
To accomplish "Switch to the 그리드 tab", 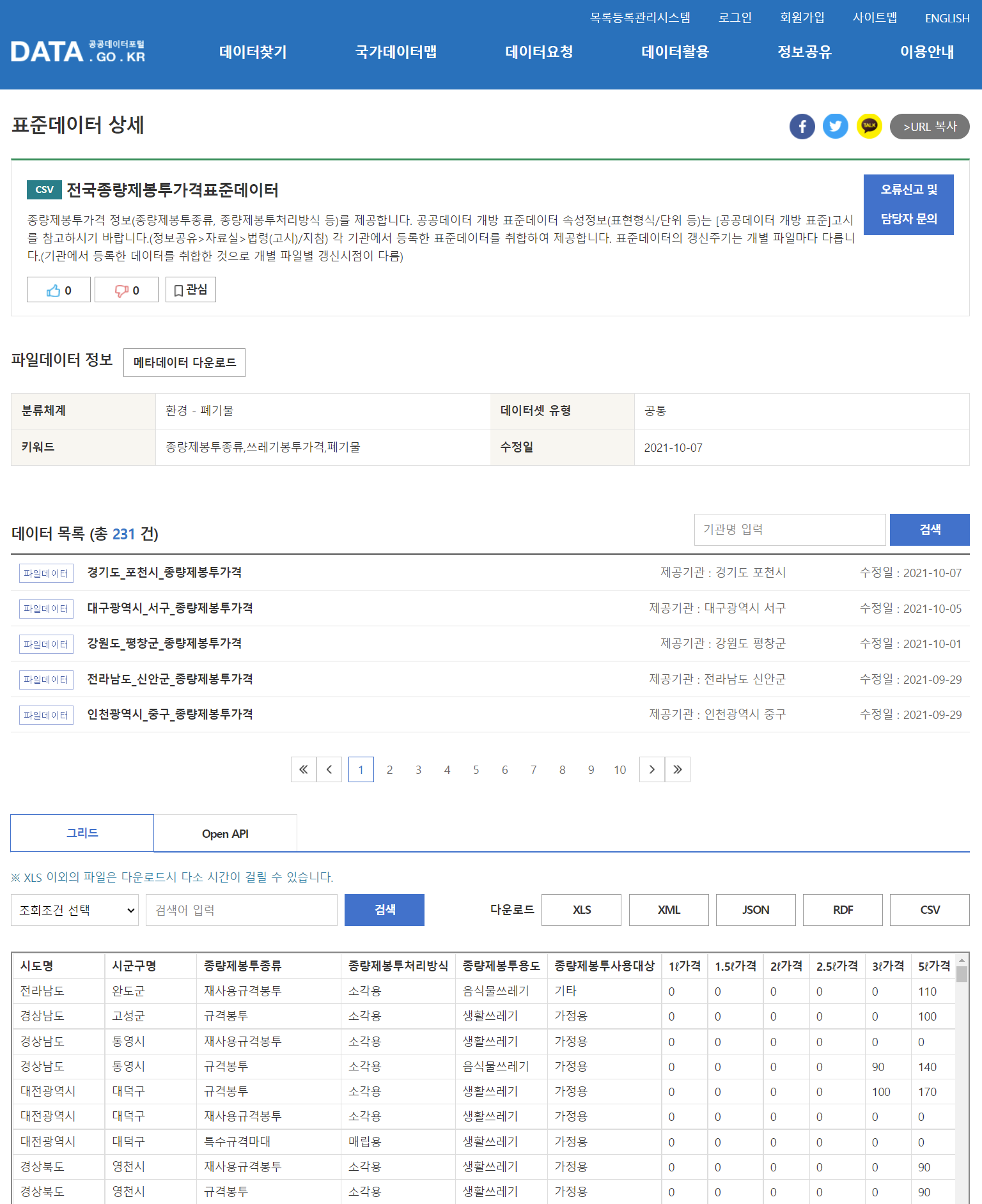I will coord(82,833).
